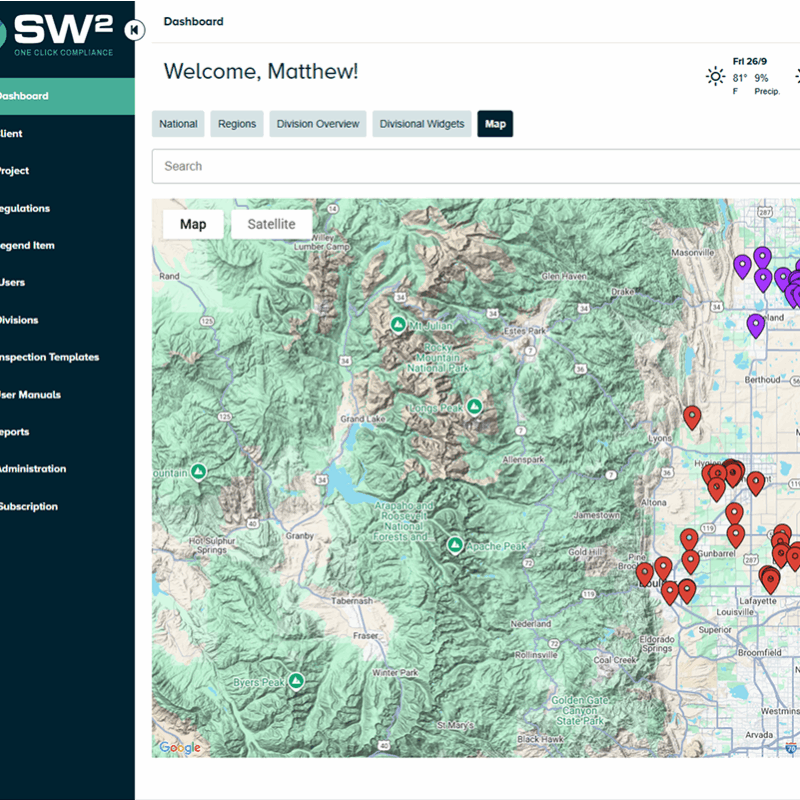Click the Byers Peak mountain marker
The width and height of the screenshot is (800, 800).
coord(295,681)
